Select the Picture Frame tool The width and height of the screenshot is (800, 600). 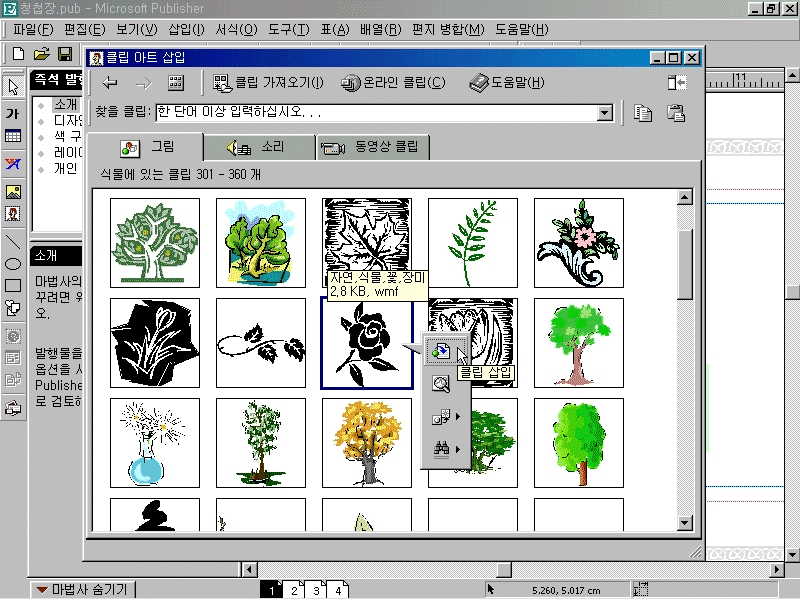click(13, 191)
